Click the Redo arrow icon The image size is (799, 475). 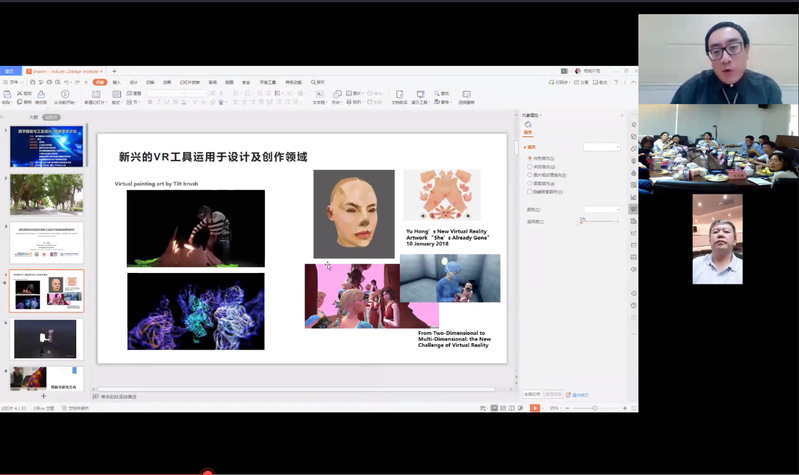[x=77, y=82]
